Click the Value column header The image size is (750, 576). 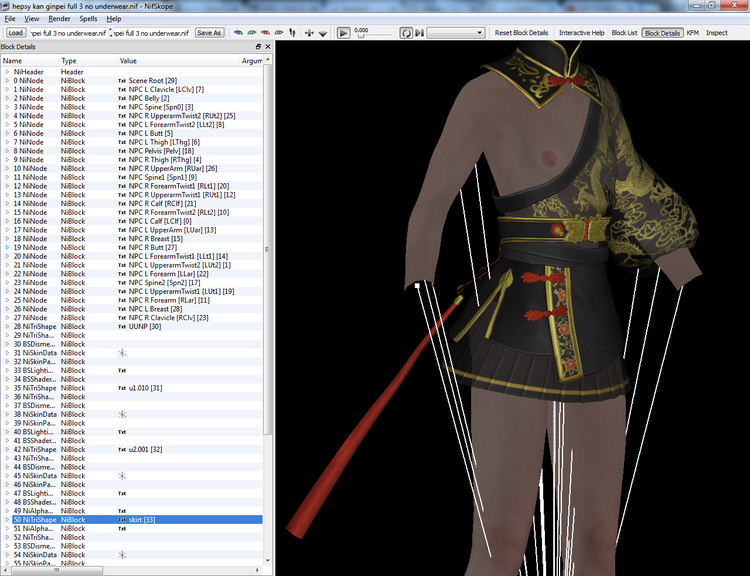click(x=178, y=61)
